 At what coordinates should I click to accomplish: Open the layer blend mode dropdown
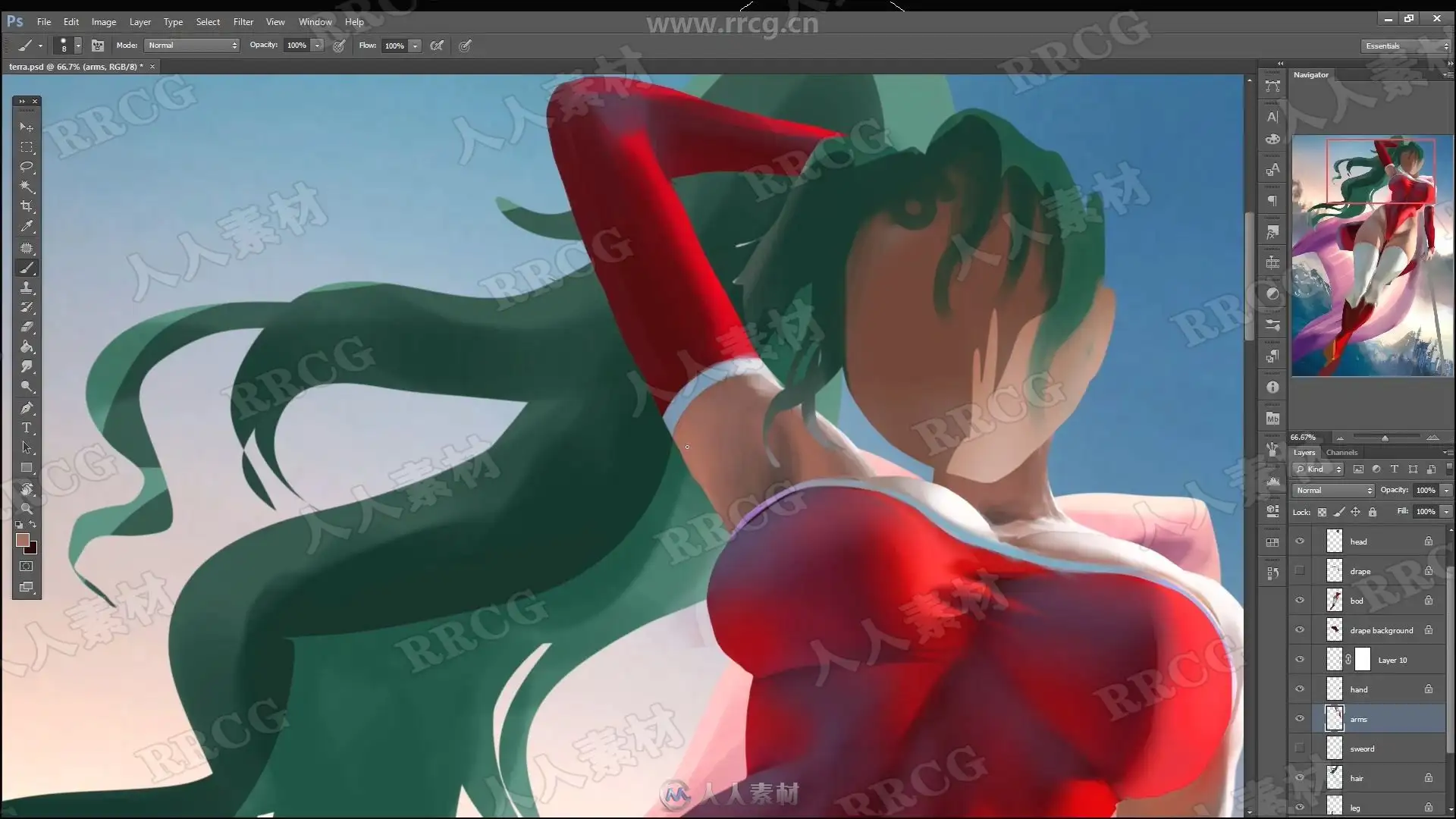tap(1334, 491)
